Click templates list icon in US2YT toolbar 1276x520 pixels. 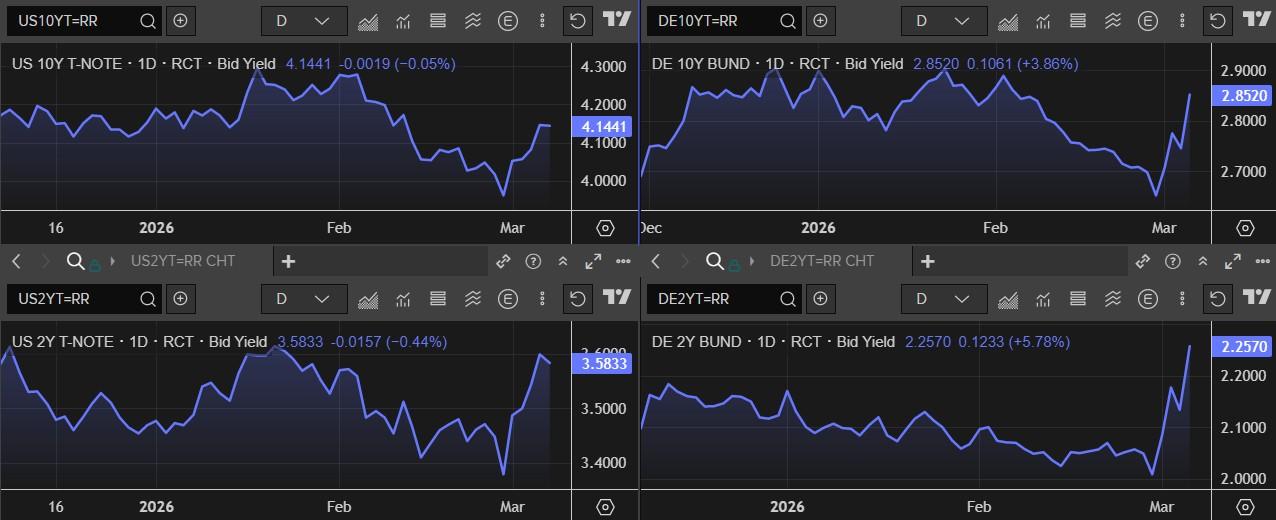[437, 298]
